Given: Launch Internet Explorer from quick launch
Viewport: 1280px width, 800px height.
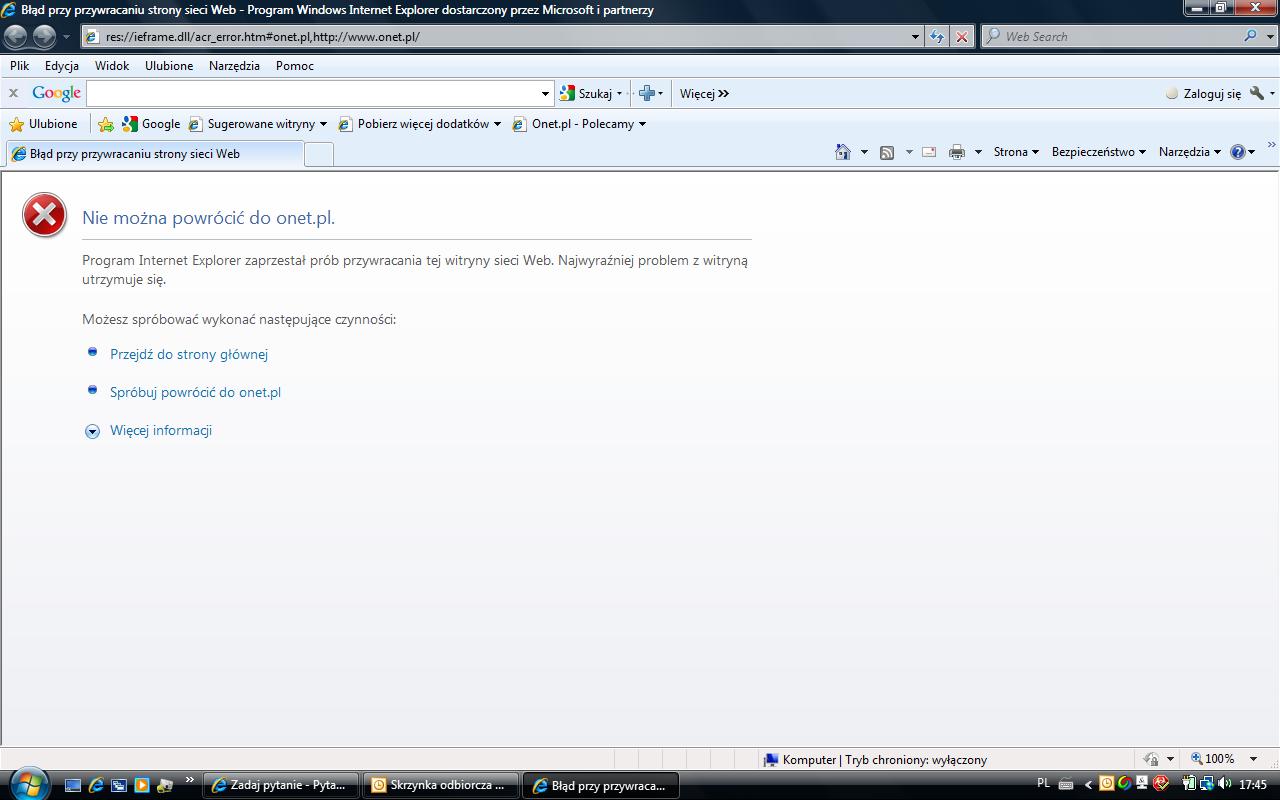Looking at the screenshot, I should (96, 785).
